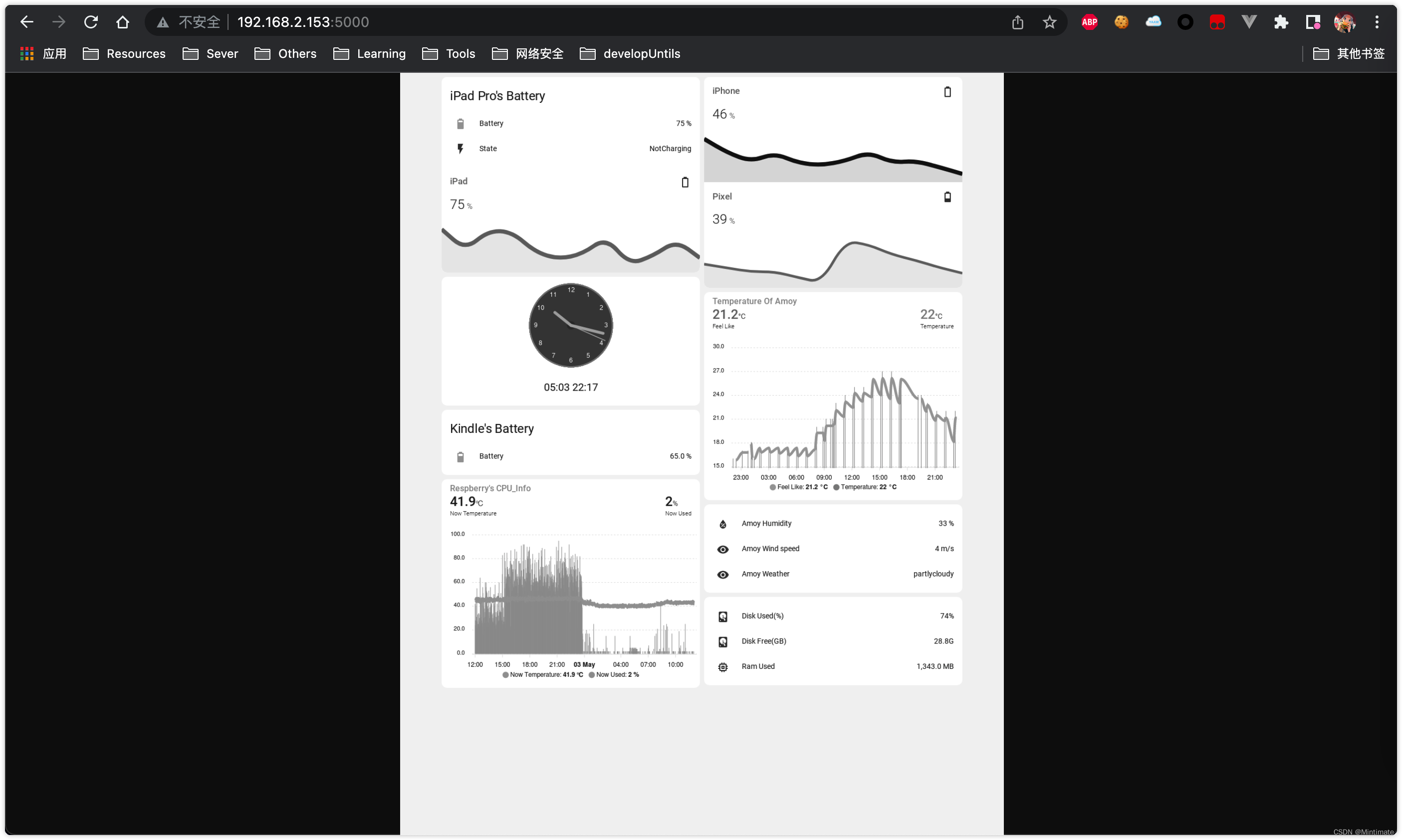Select the 応用 apps menu item
The width and height of the screenshot is (1402, 840).
click(x=43, y=53)
